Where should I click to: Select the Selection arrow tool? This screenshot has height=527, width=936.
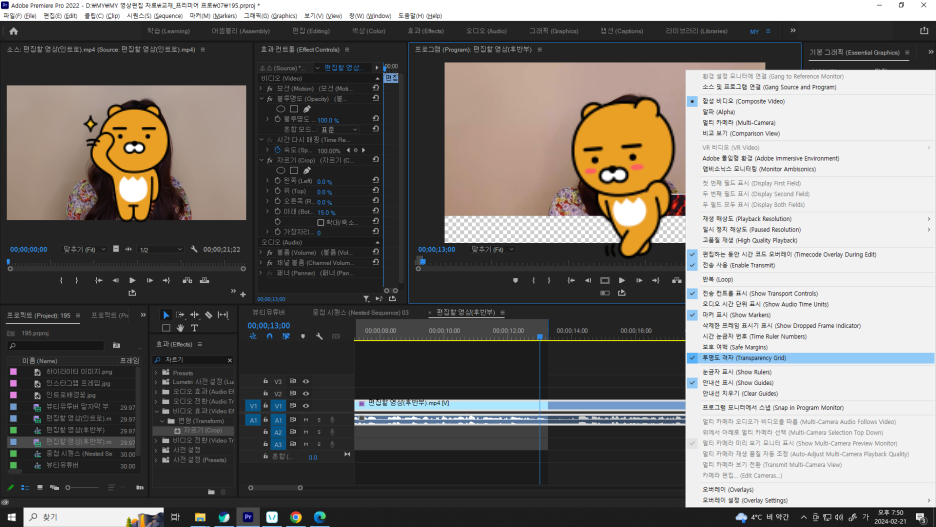click(166, 315)
